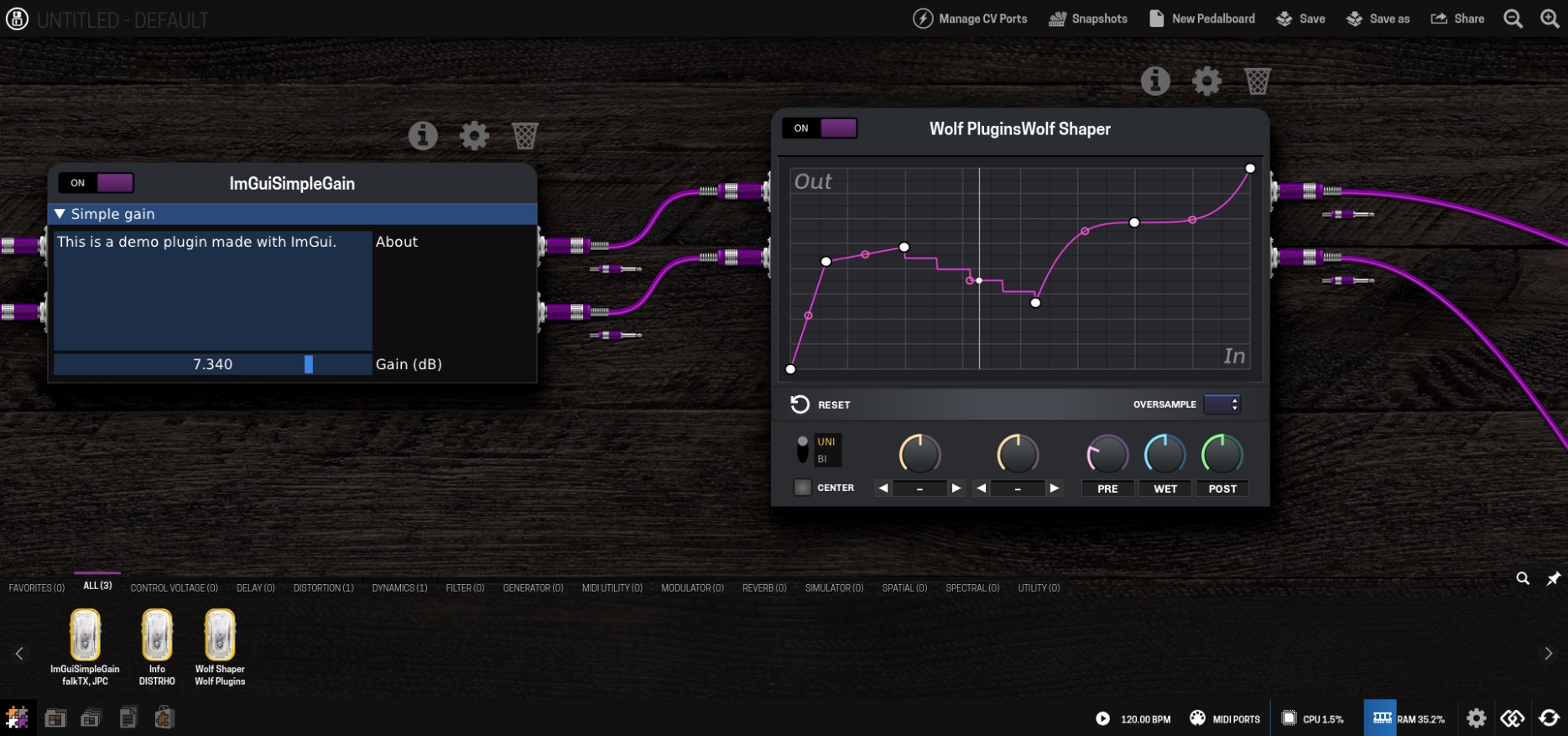Click right arrow of the first curve selector

point(956,488)
